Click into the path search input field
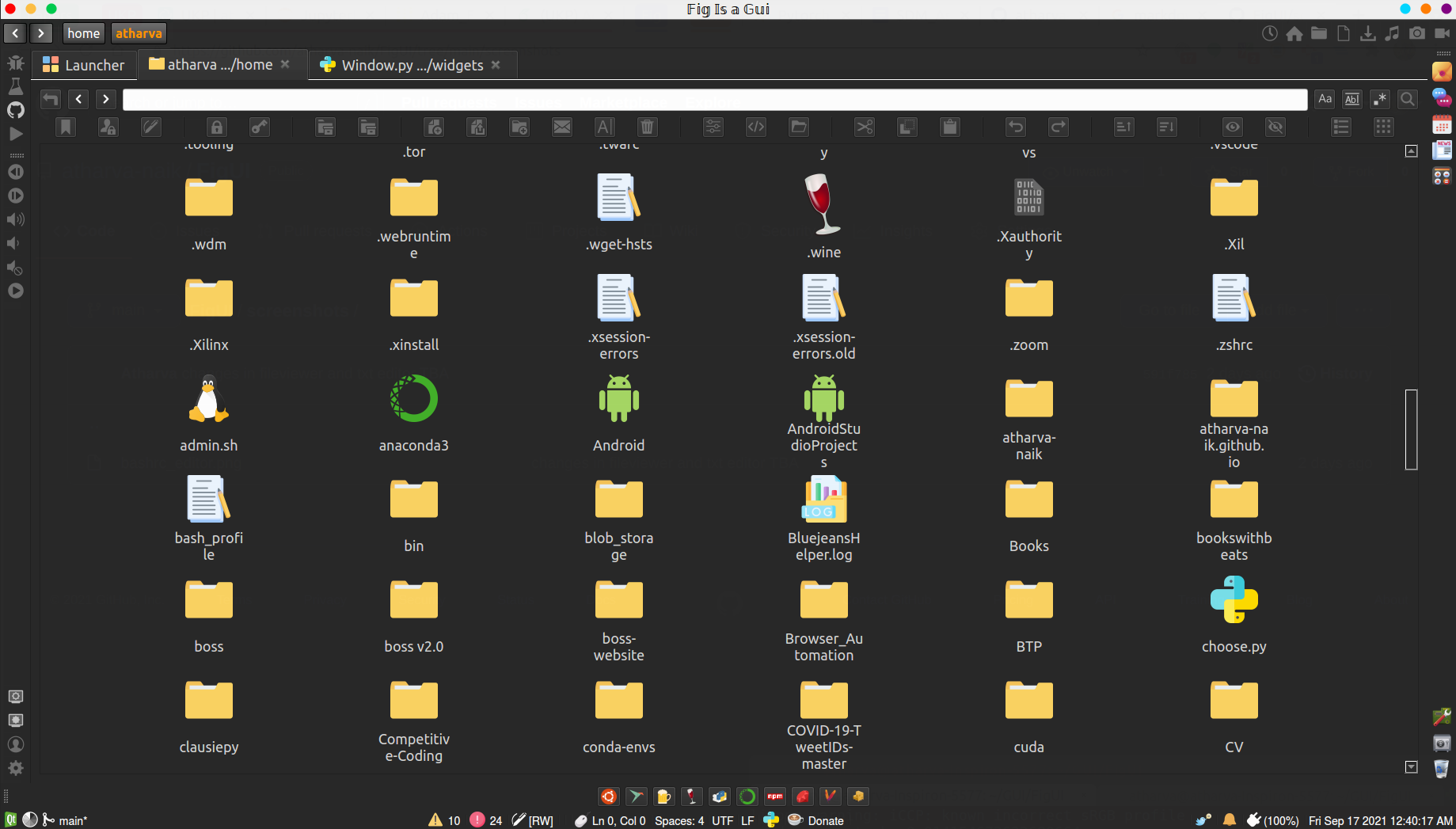Viewport: 1456px width, 829px height. click(714, 99)
